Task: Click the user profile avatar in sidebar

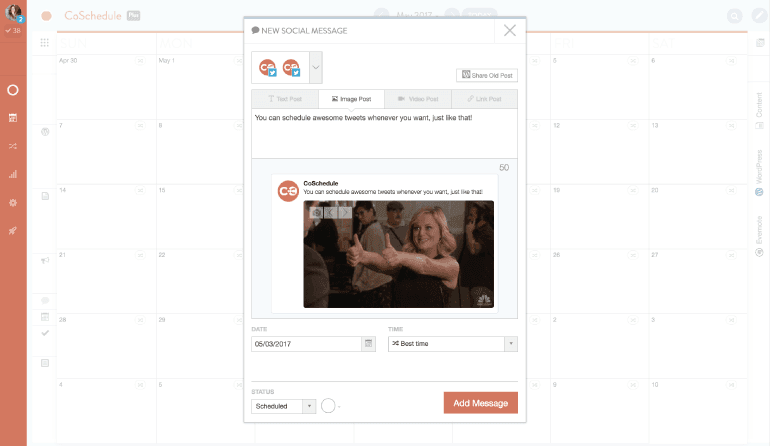Action: tap(13, 13)
